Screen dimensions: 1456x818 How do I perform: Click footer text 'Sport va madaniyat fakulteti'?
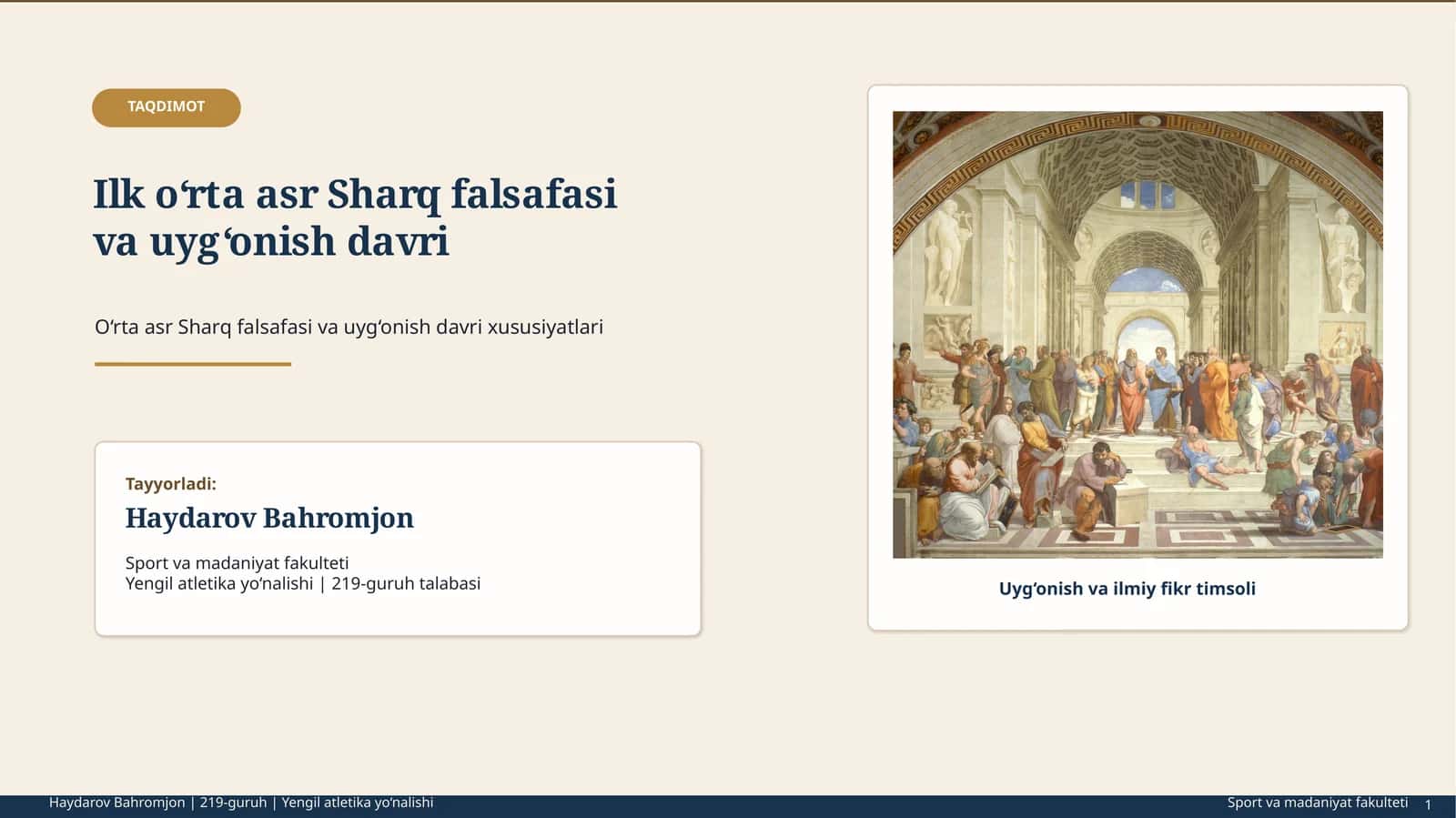coord(1318,803)
